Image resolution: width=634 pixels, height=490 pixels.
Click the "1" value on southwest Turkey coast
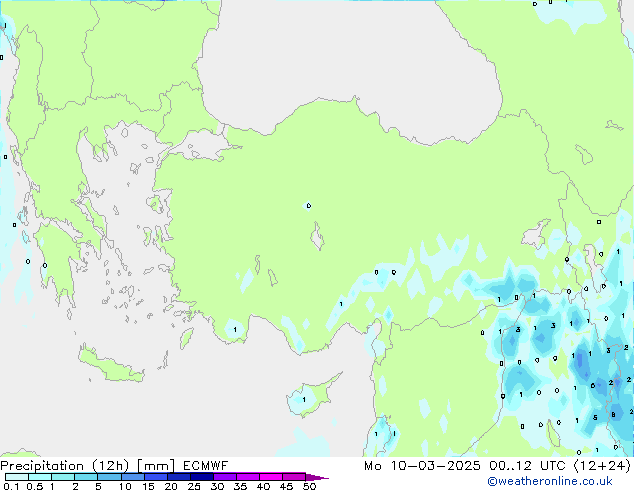click(235, 330)
